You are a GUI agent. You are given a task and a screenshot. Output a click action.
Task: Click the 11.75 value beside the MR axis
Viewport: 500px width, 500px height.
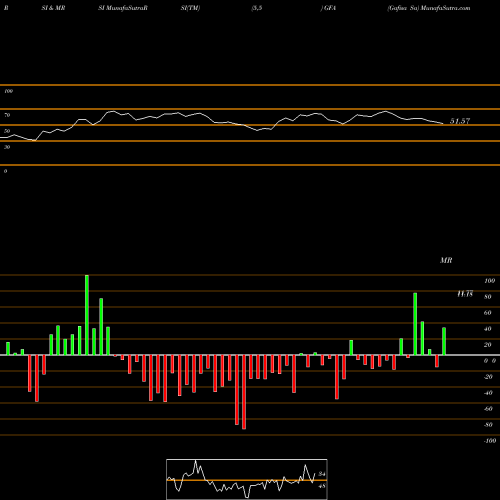point(465,294)
